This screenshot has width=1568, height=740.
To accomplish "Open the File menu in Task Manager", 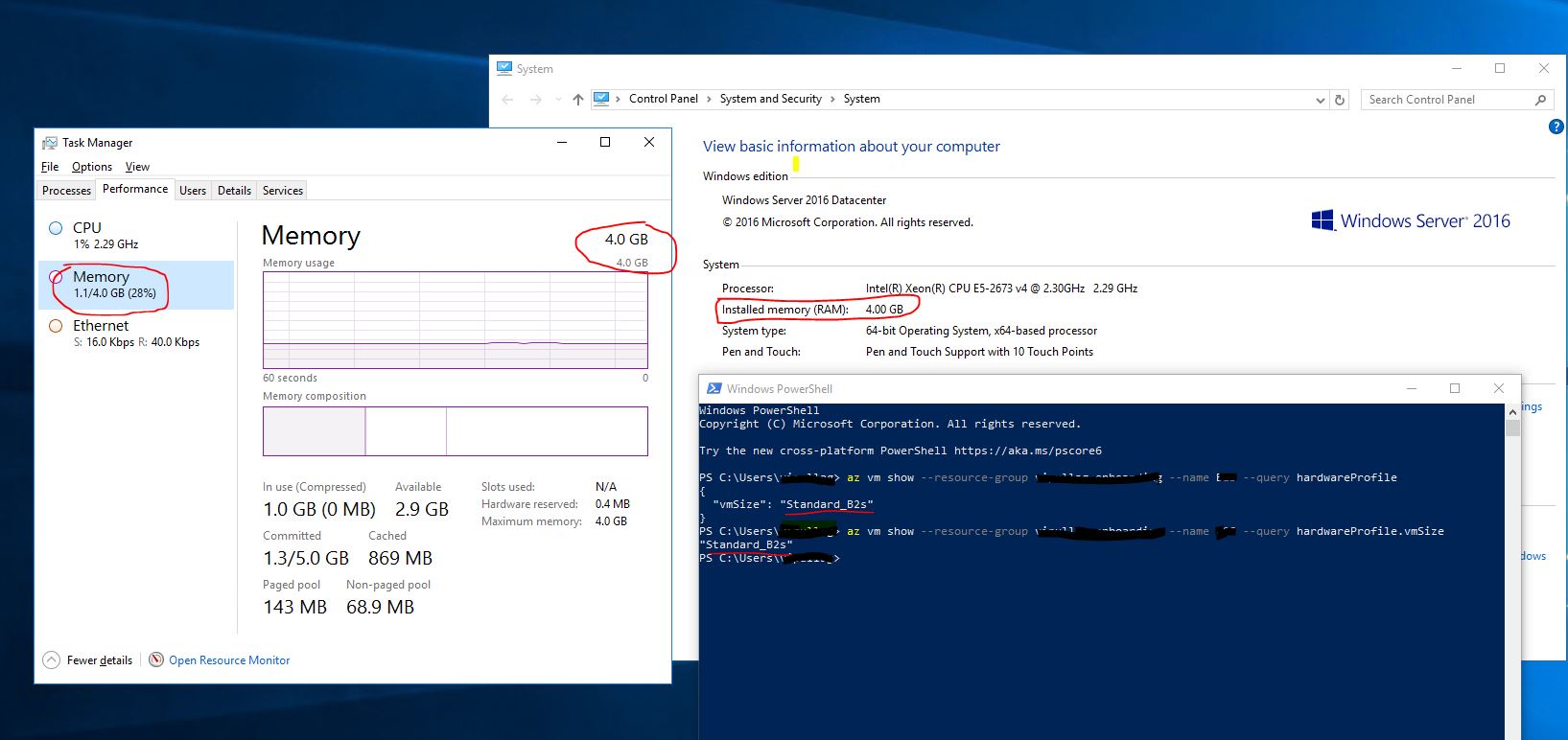I will click(x=50, y=167).
